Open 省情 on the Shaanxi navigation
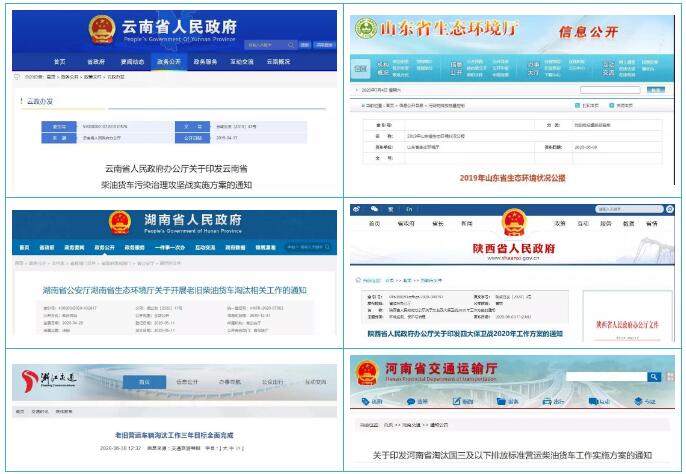This screenshot has width=686, height=474. tap(652, 223)
